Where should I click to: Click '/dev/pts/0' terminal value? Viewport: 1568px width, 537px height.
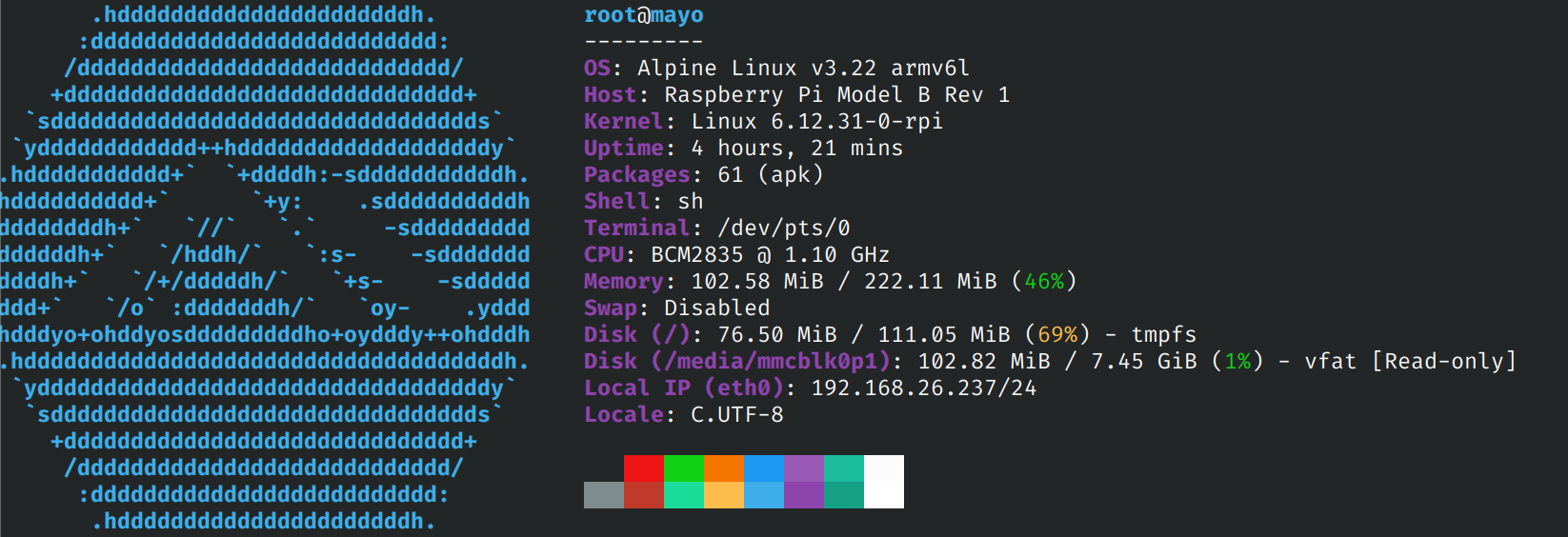[784, 229]
